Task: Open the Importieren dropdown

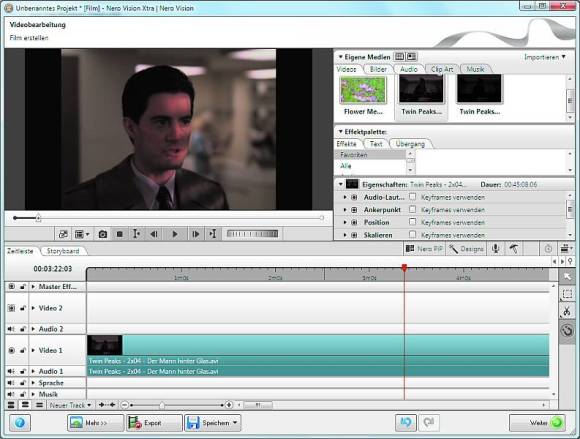Action: (545, 57)
